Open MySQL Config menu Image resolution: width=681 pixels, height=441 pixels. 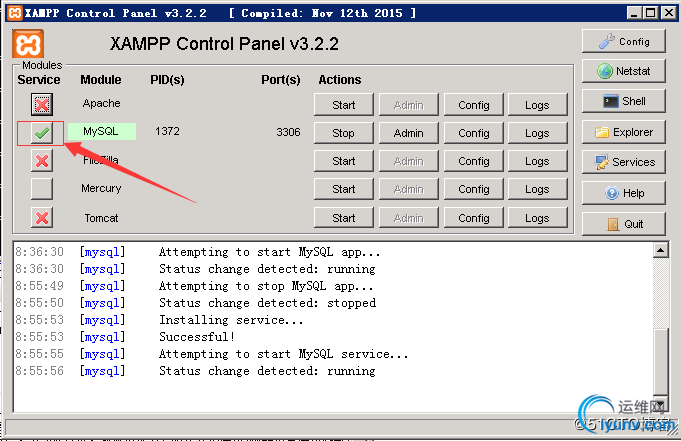pyautogui.click(x=474, y=133)
